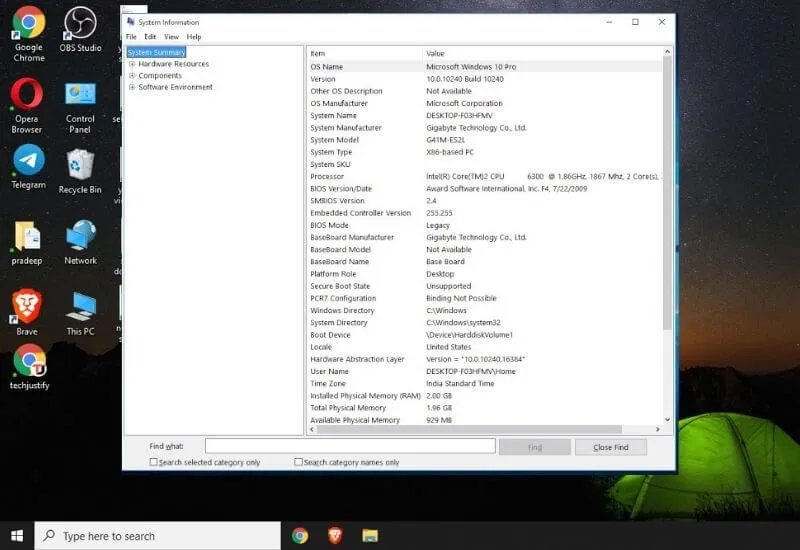This screenshot has height=550, width=800.
Task: Open Google Chrome desktop shortcut
Action: tap(29, 34)
